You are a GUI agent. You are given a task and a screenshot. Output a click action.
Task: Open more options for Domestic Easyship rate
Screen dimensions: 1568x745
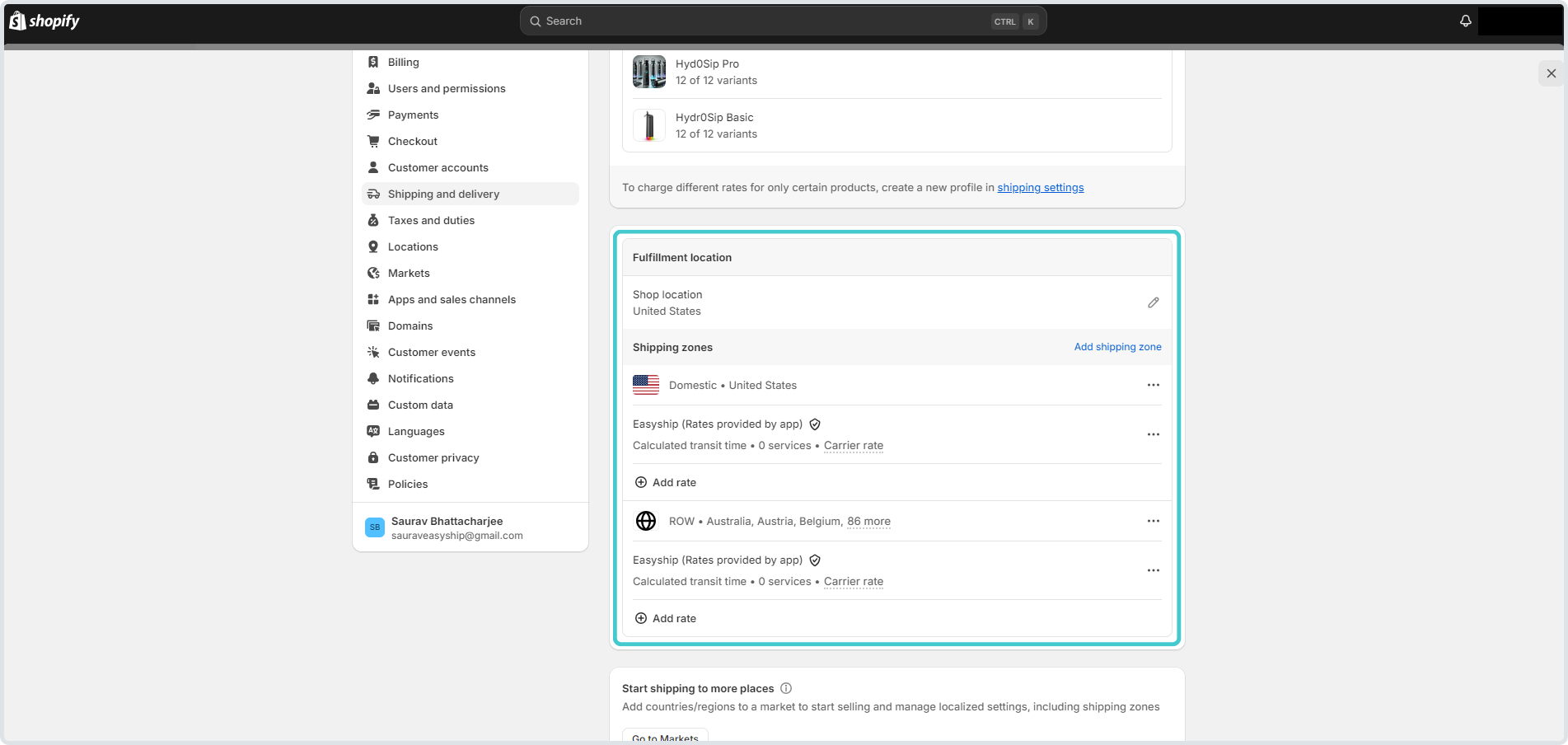(x=1154, y=434)
